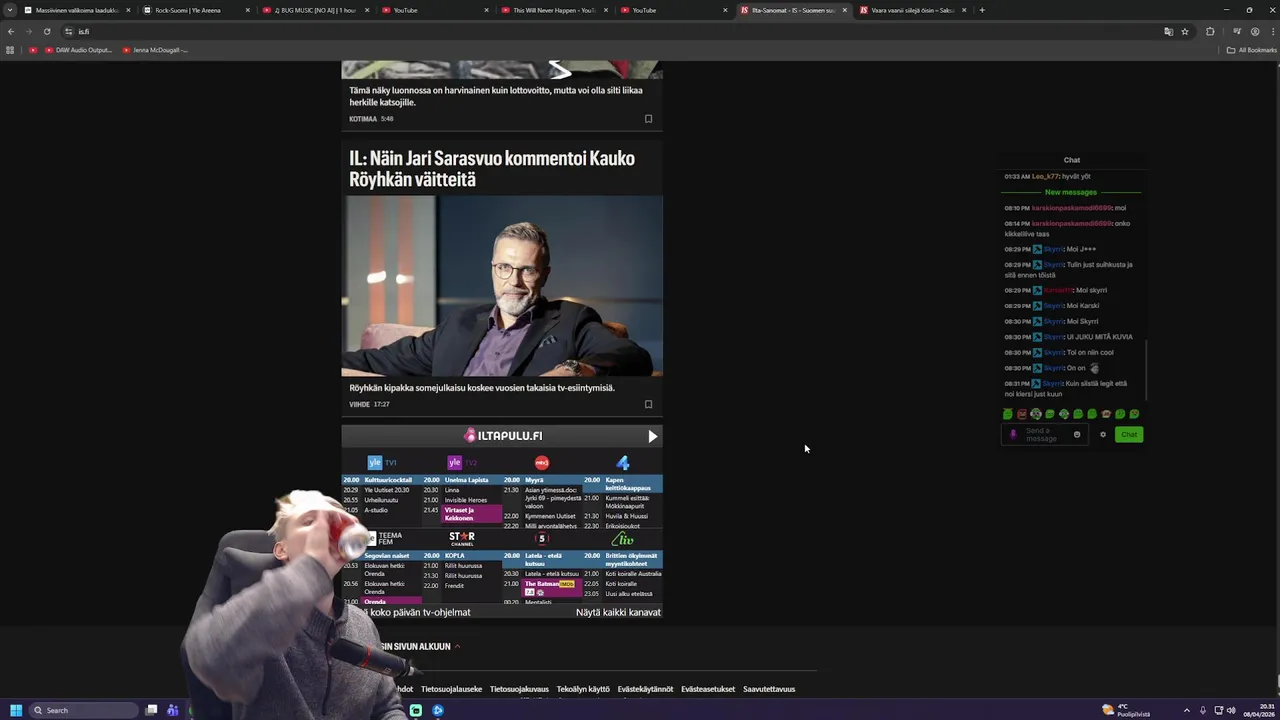
Task: Open the Chrome apps grid in bookmarks bar
Action: click(x=10, y=50)
